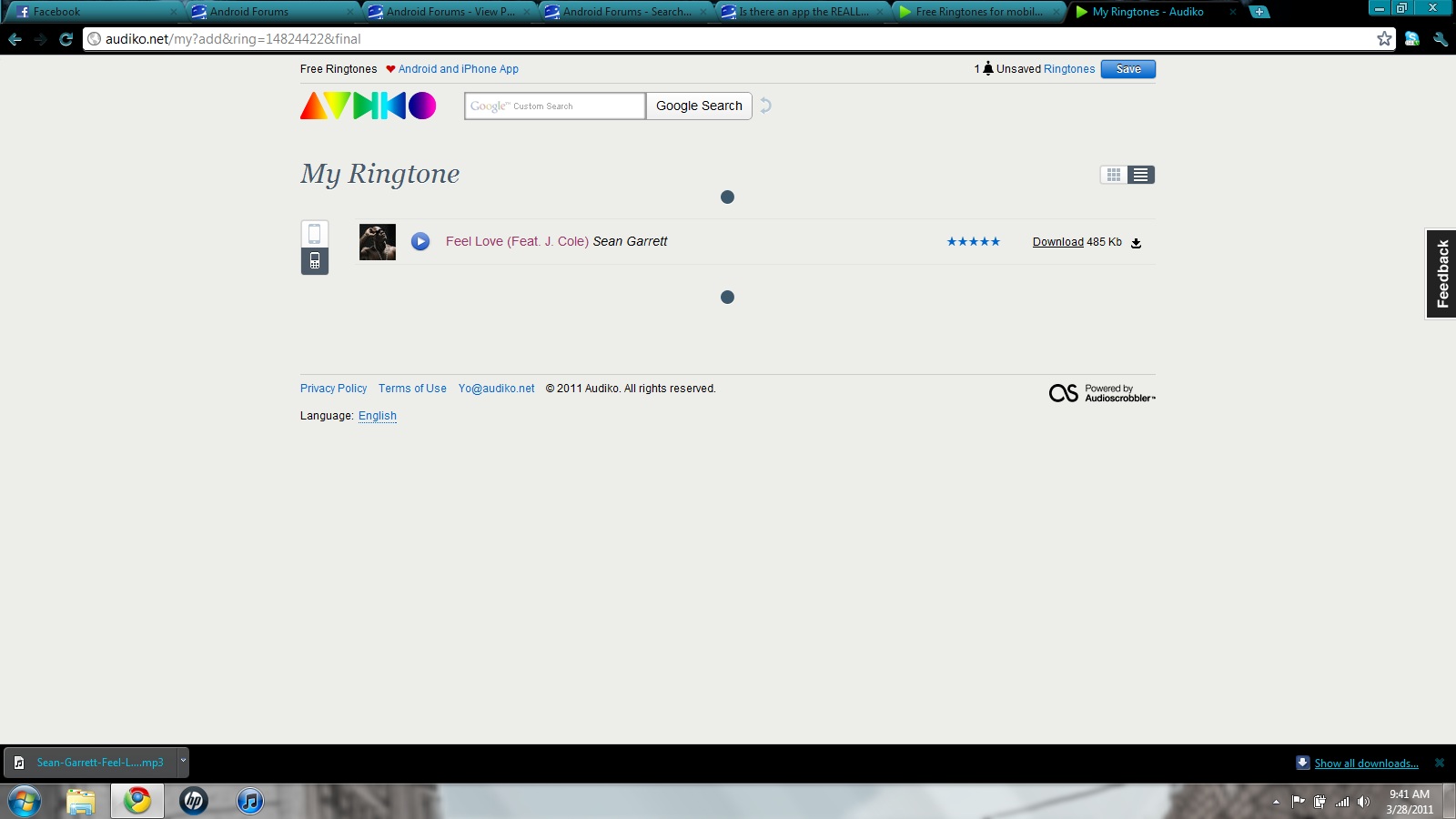Open the downloaded Sean-Garrett-Feel-L....mp3 file
The image size is (1456, 819).
click(91, 763)
